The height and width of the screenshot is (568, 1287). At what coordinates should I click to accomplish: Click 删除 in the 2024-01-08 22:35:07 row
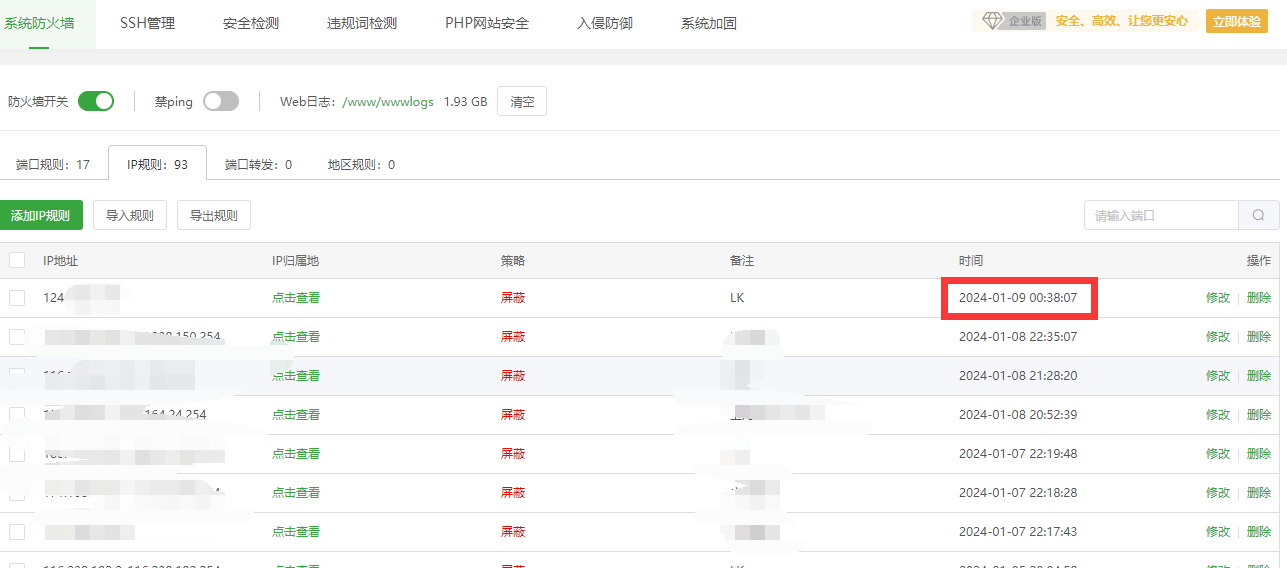tap(1259, 337)
